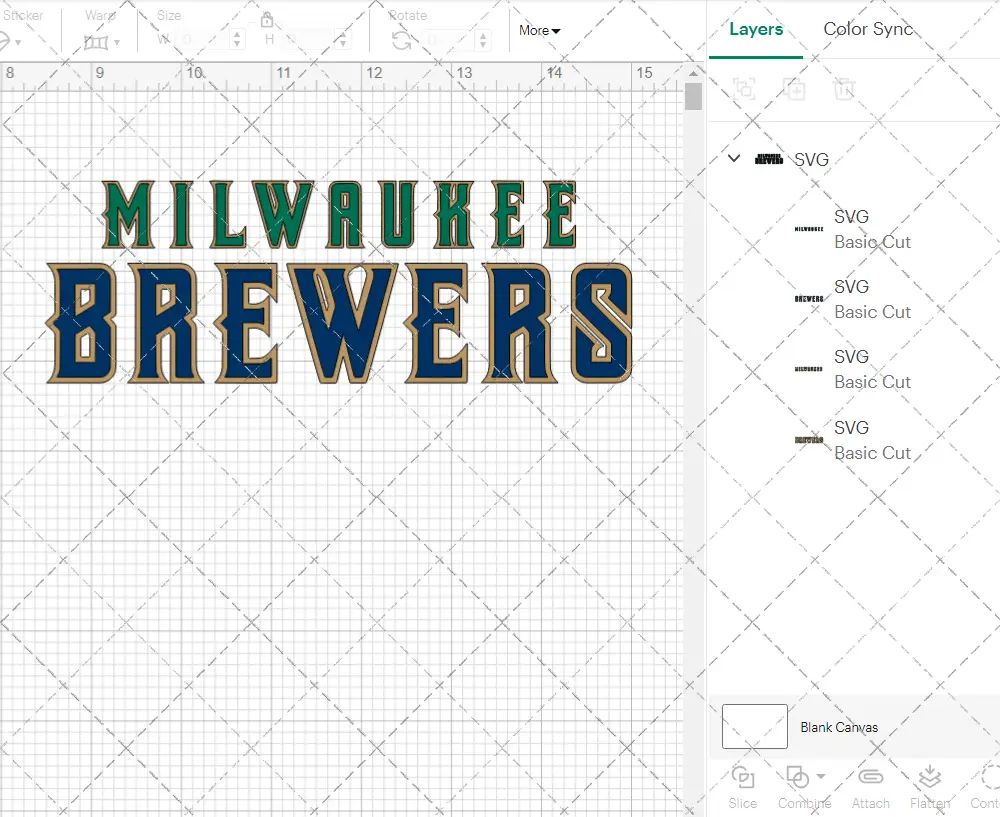Switch to the Color Sync tab
The height and width of the screenshot is (817, 1000).
tap(868, 29)
